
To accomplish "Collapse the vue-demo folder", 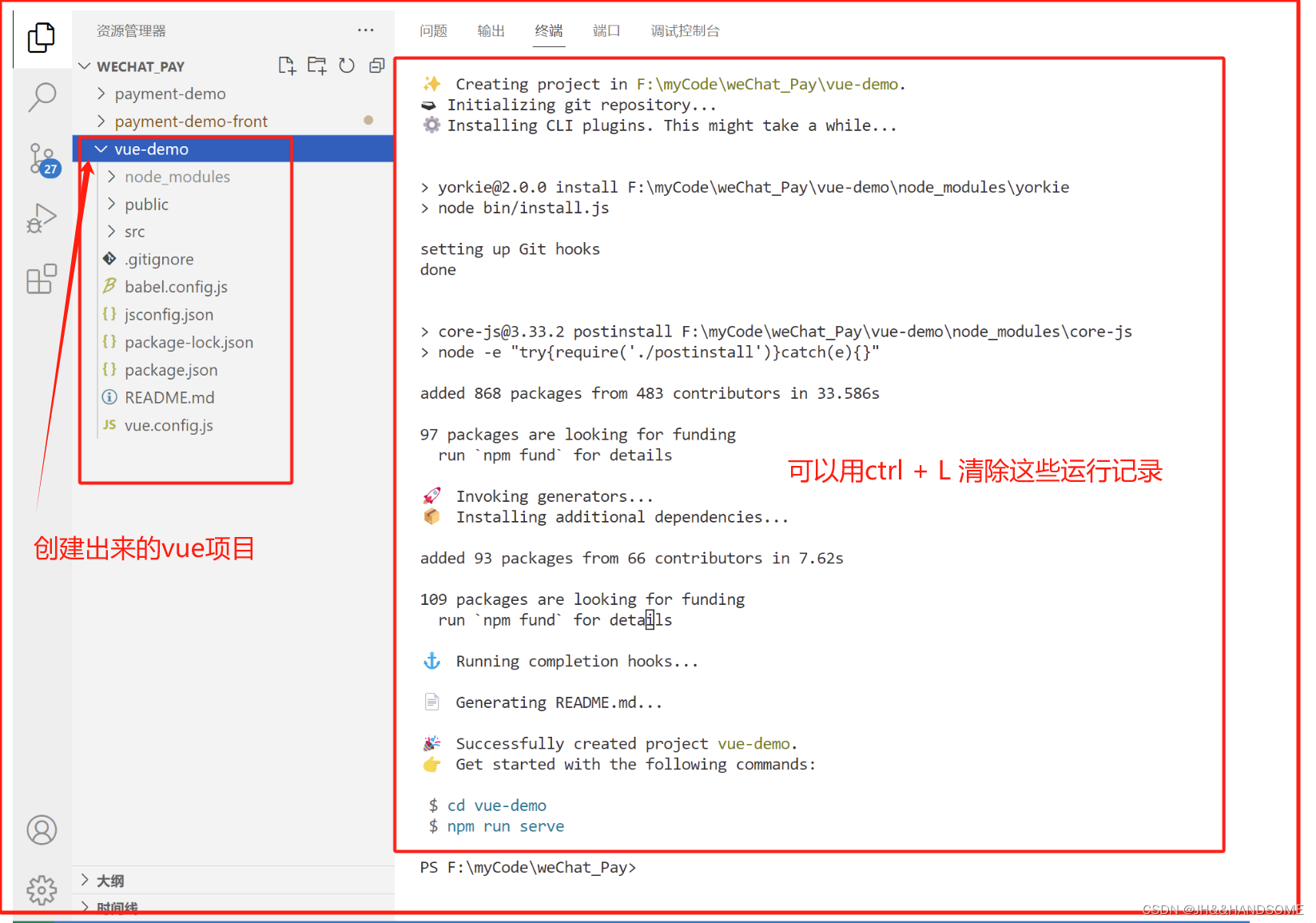I will point(101,149).
